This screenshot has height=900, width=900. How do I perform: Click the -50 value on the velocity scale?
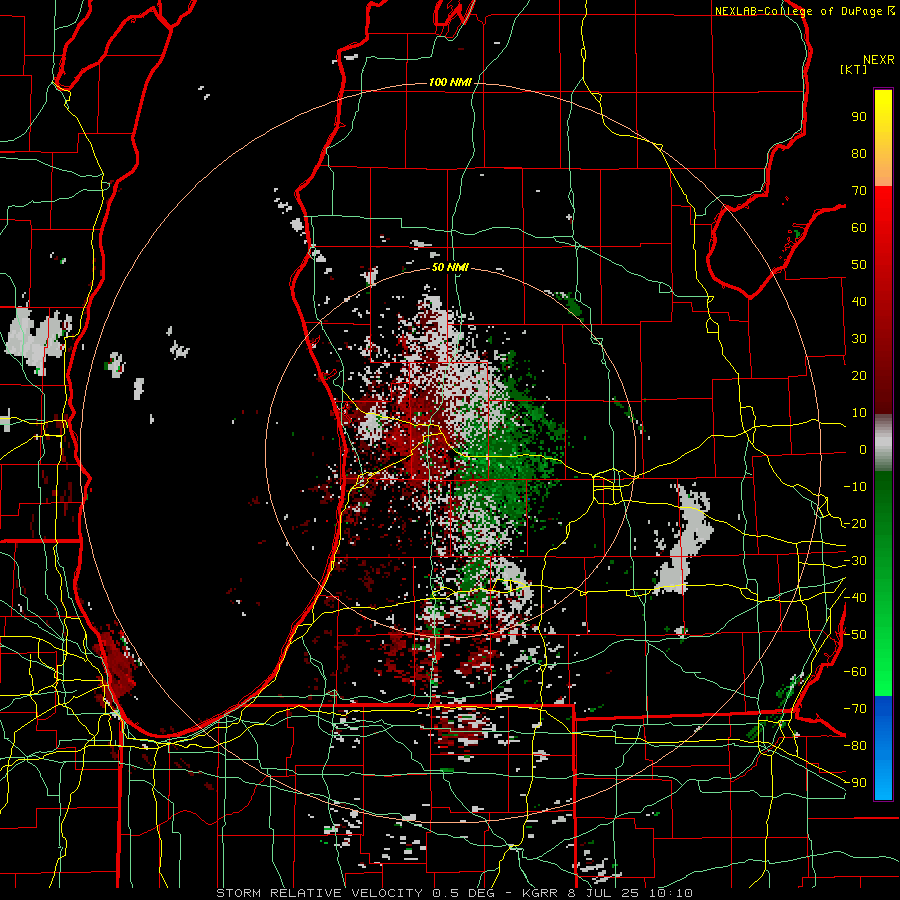855,634
